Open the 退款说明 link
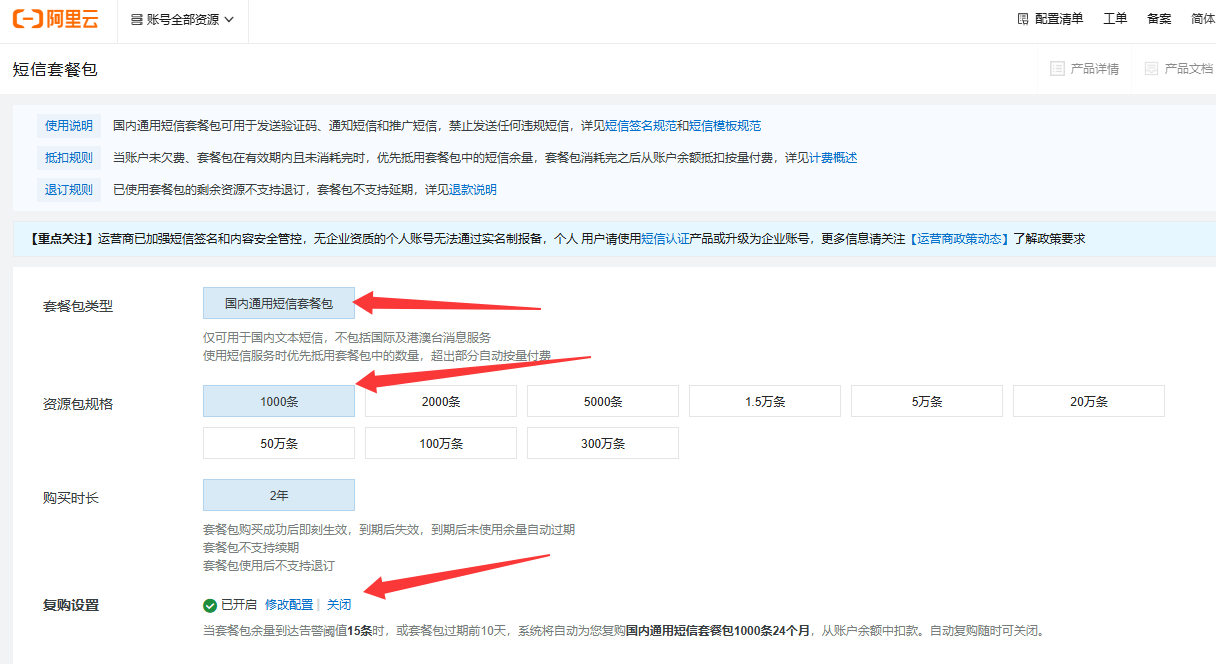The image size is (1216, 664). tap(473, 190)
